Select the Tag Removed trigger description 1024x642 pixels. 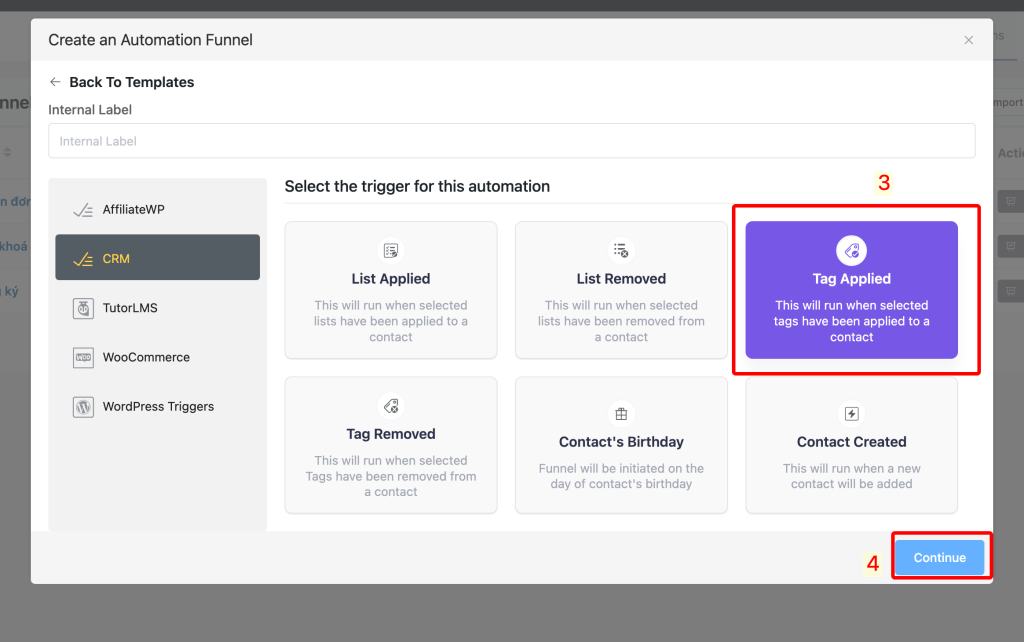[391, 476]
